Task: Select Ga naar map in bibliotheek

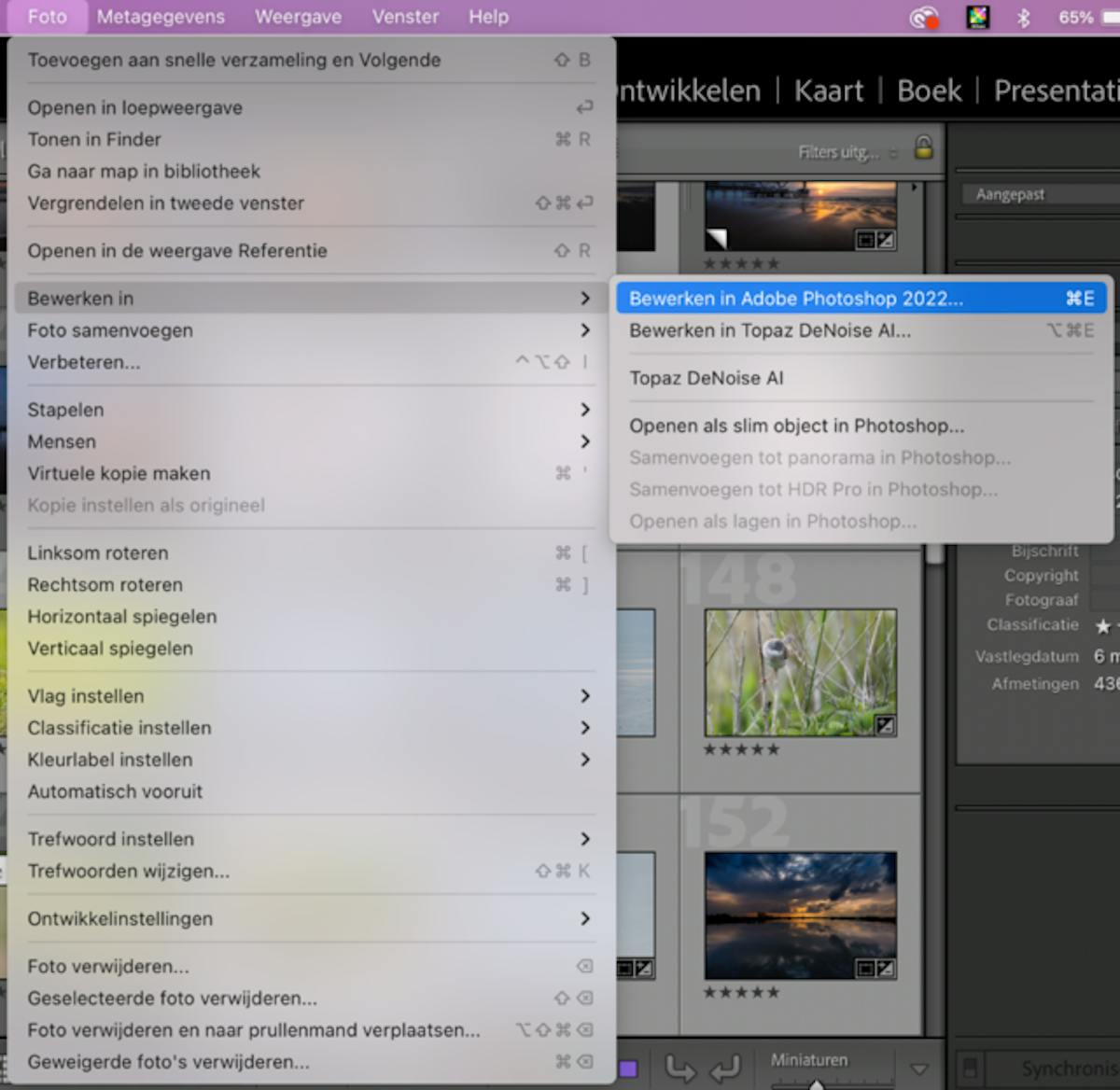Action: (311, 171)
